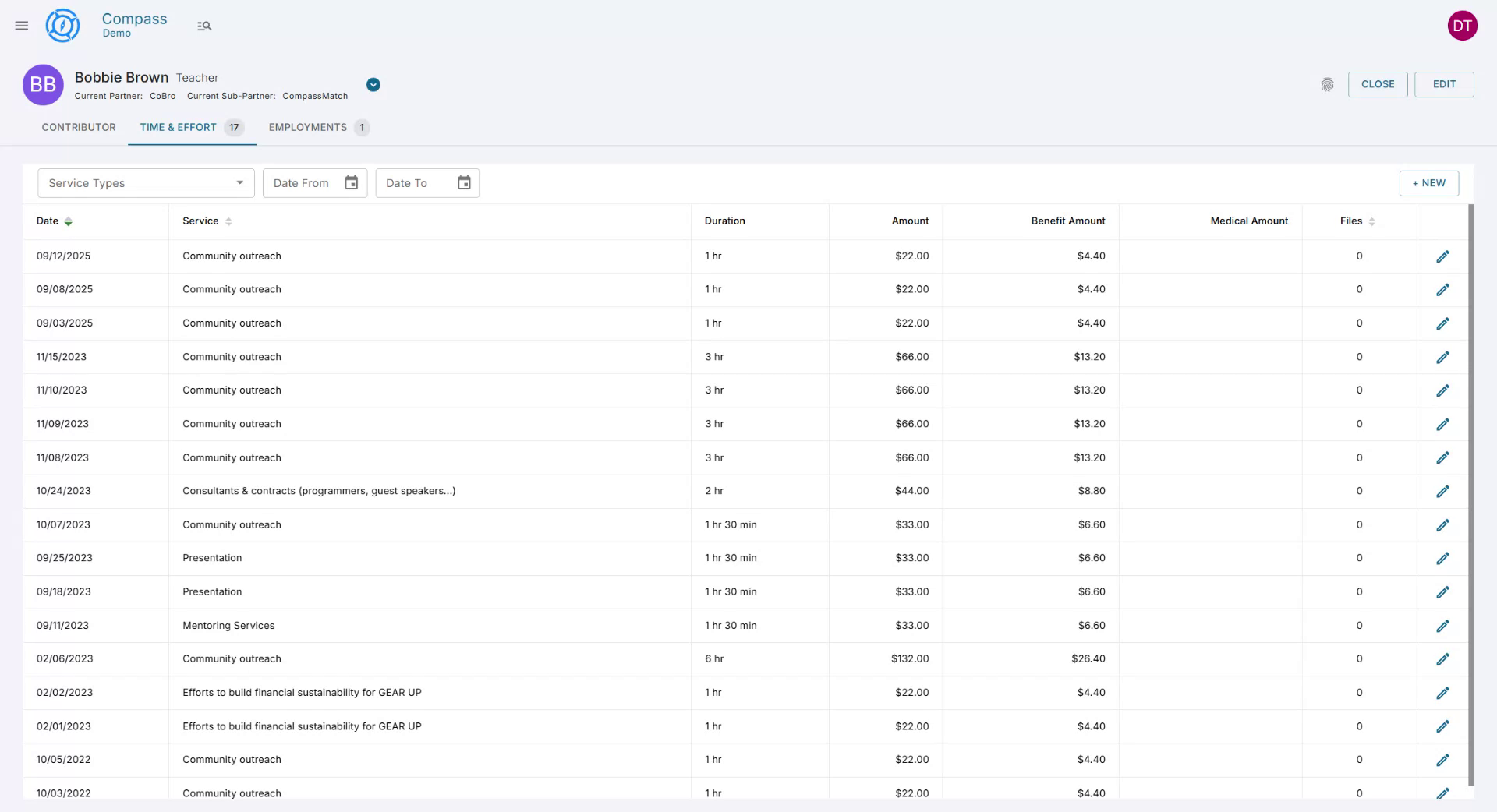
Task: Click the Compass logo
Action: tap(62, 25)
